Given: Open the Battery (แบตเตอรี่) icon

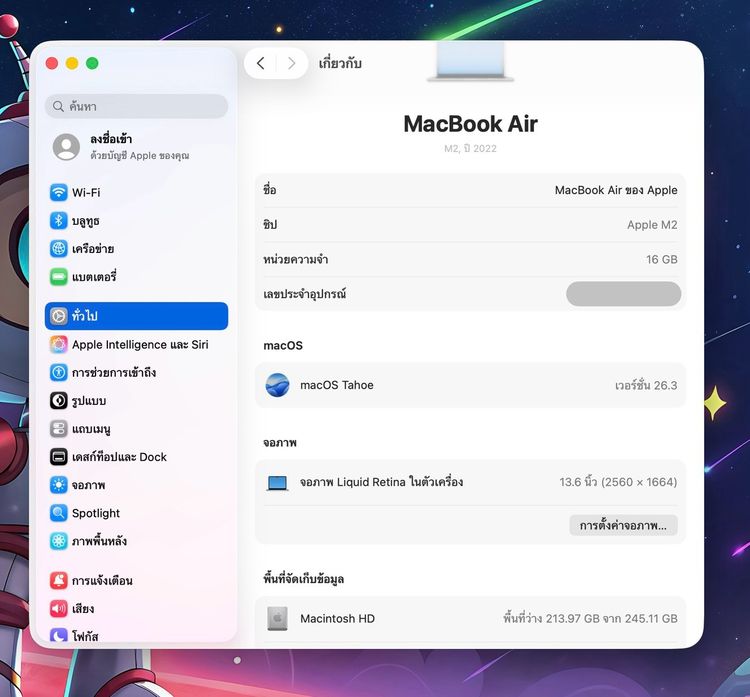Looking at the screenshot, I should [x=59, y=277].
